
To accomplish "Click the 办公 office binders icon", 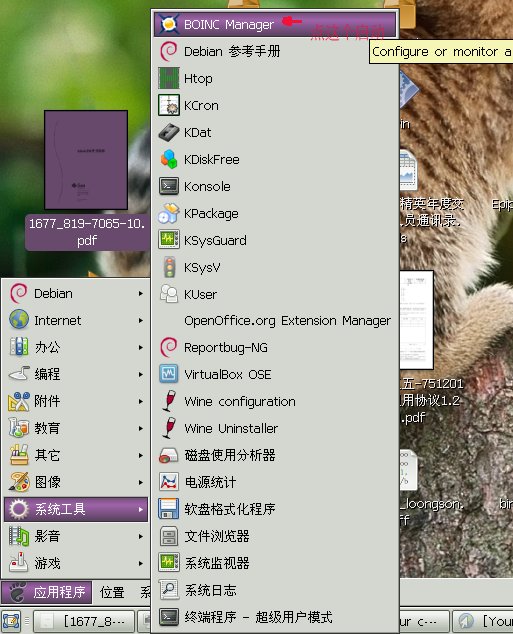I will (x=19, y=347).
